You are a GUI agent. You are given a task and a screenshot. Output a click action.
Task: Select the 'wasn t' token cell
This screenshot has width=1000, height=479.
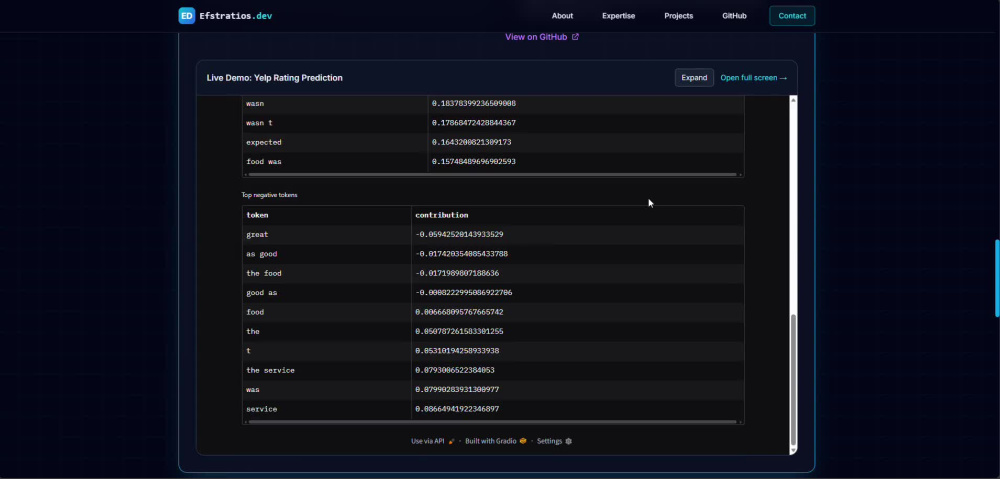coord(335,122)
